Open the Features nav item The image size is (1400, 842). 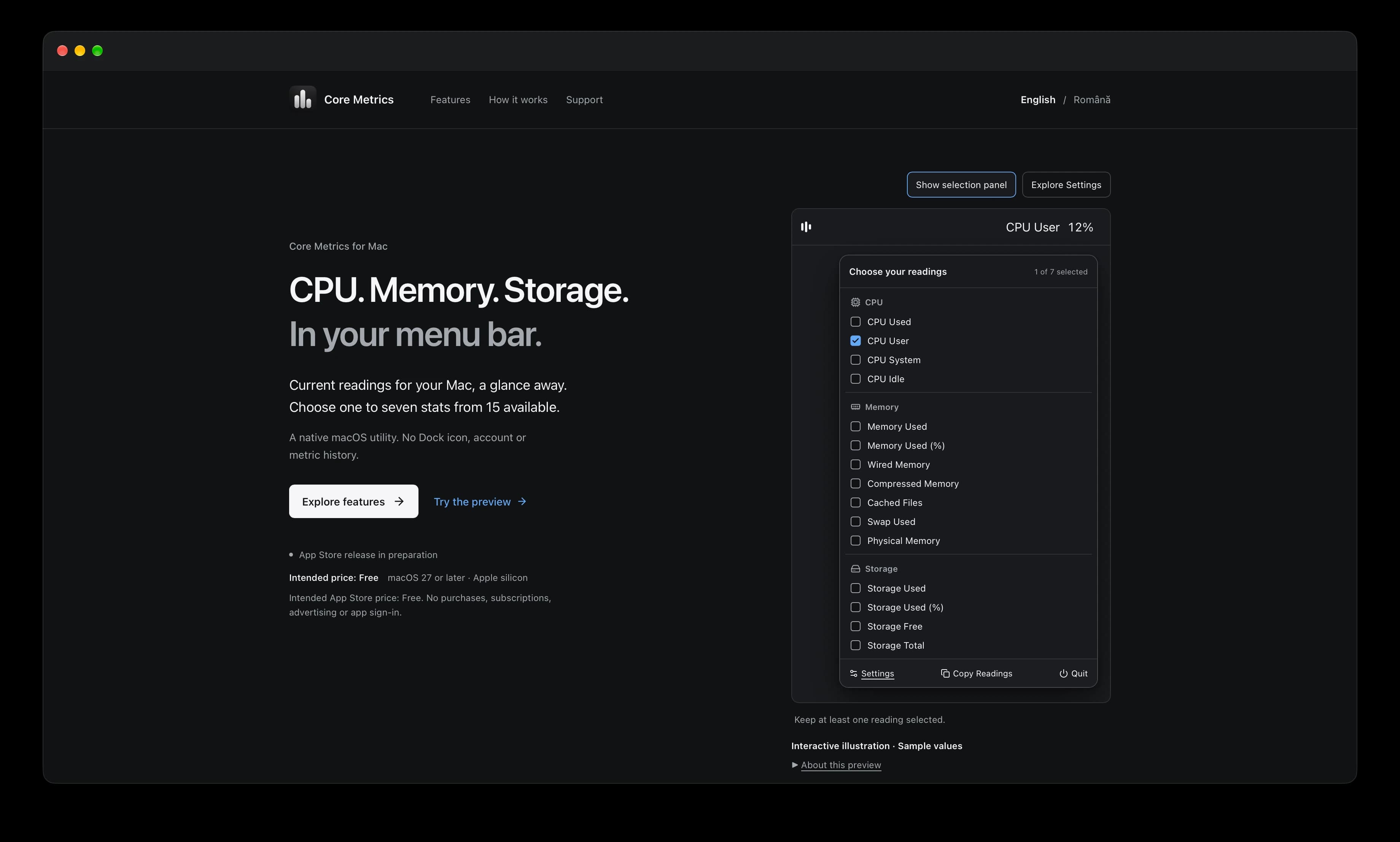pos(450,100)
